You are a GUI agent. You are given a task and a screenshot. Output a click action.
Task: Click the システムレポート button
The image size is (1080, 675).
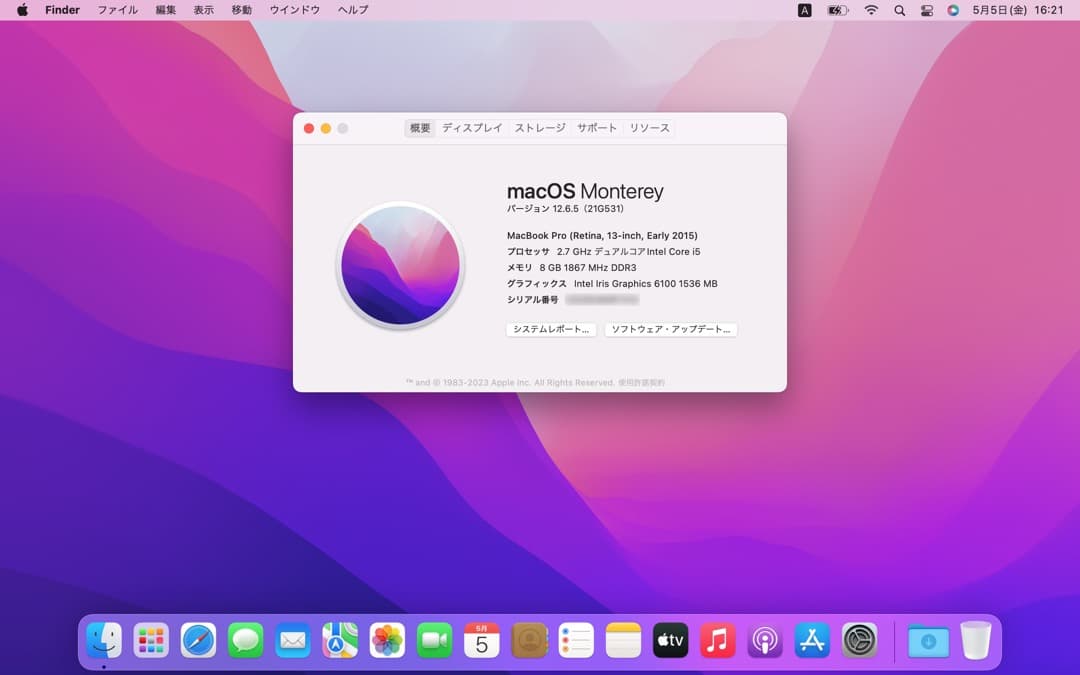tap(551, 329)
